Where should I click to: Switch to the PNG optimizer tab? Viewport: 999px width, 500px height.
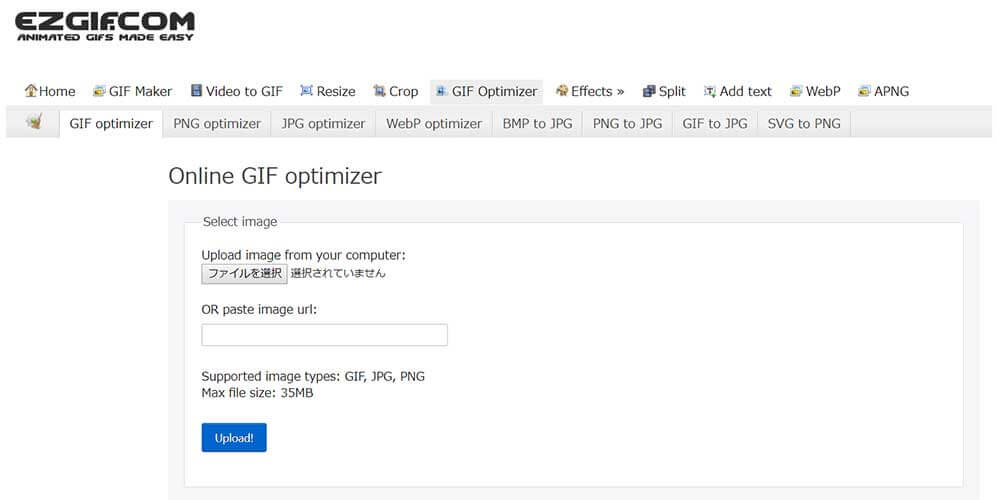[x=217, y=124]
